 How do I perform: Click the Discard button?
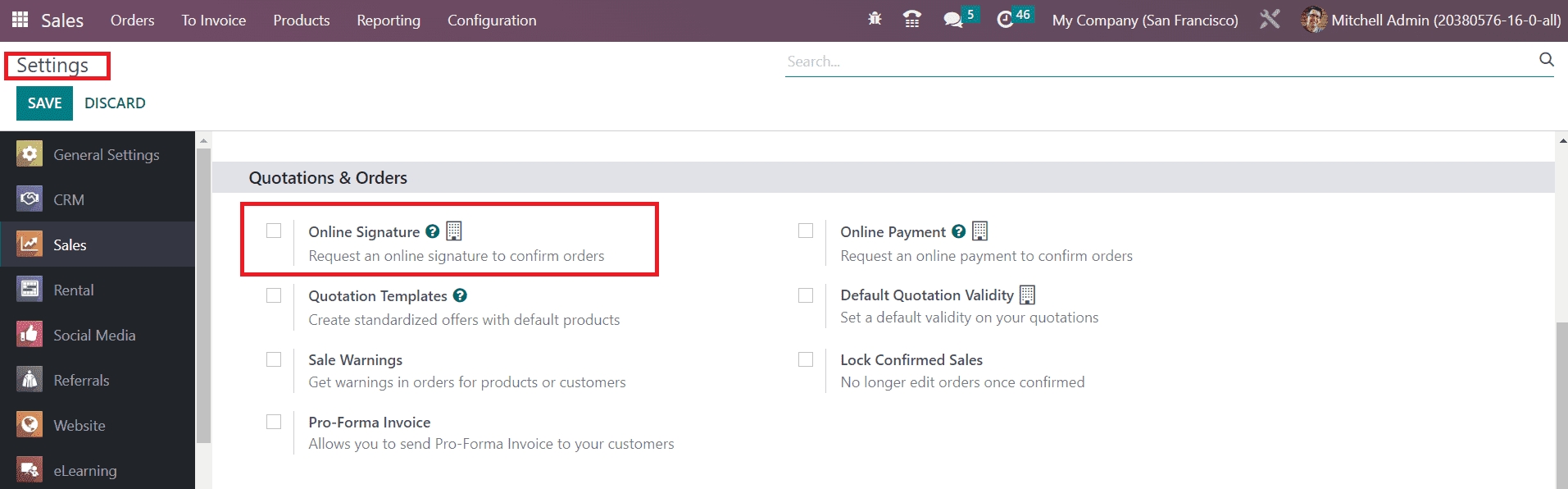click(115, 103)
